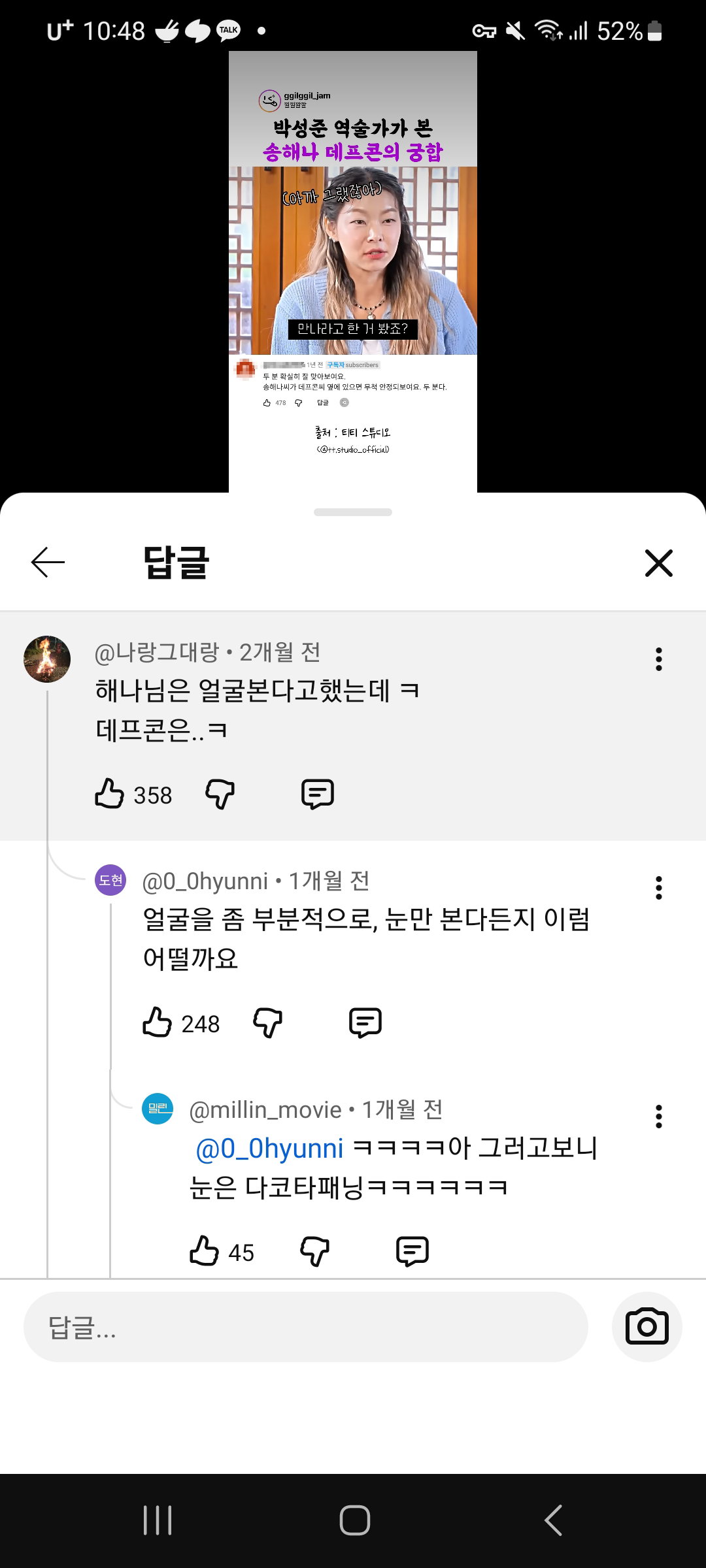
Task: Open the camera icon beside reply field
Action: coord(647,1327)
